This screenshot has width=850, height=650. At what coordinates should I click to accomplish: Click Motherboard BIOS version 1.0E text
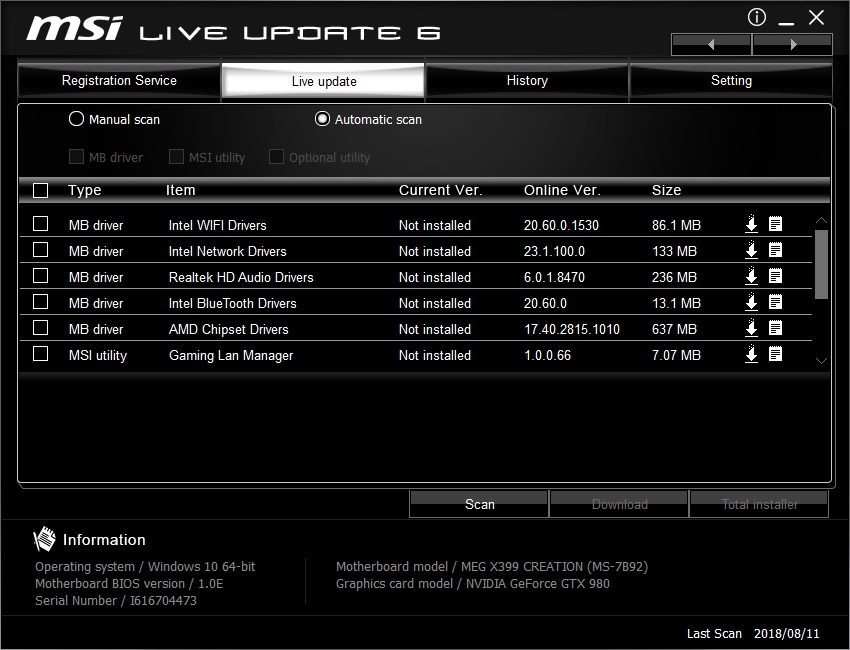(129, 583)
